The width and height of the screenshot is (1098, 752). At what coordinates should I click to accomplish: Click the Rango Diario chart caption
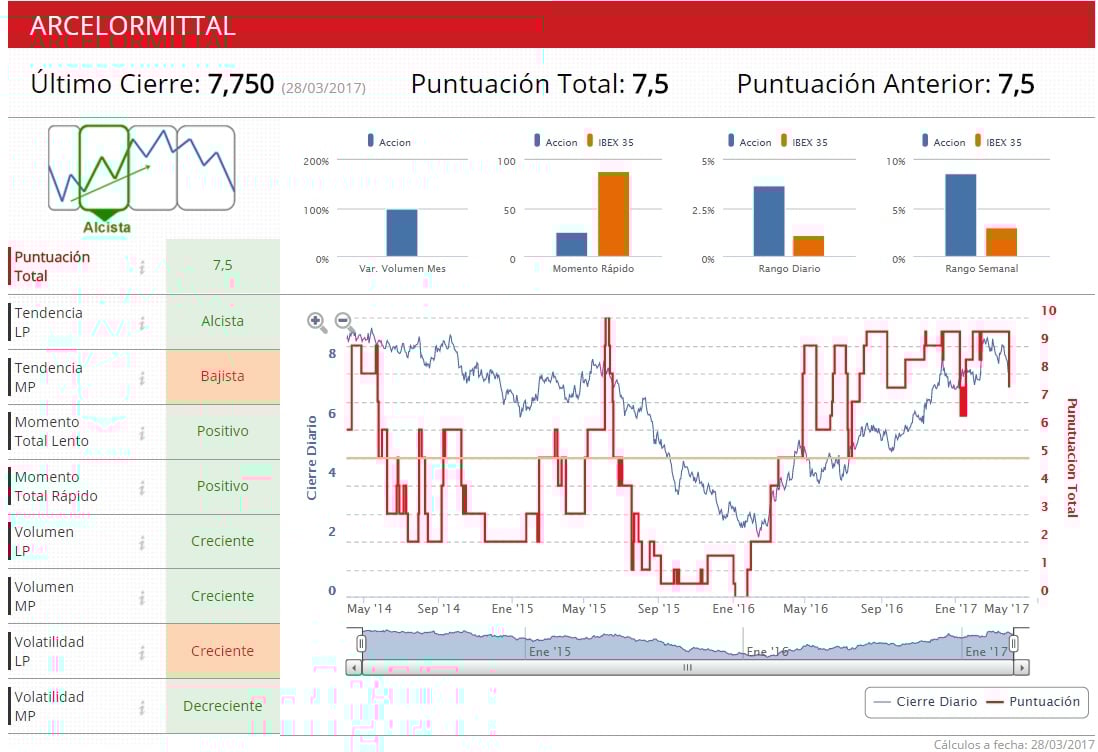[789, 268]
